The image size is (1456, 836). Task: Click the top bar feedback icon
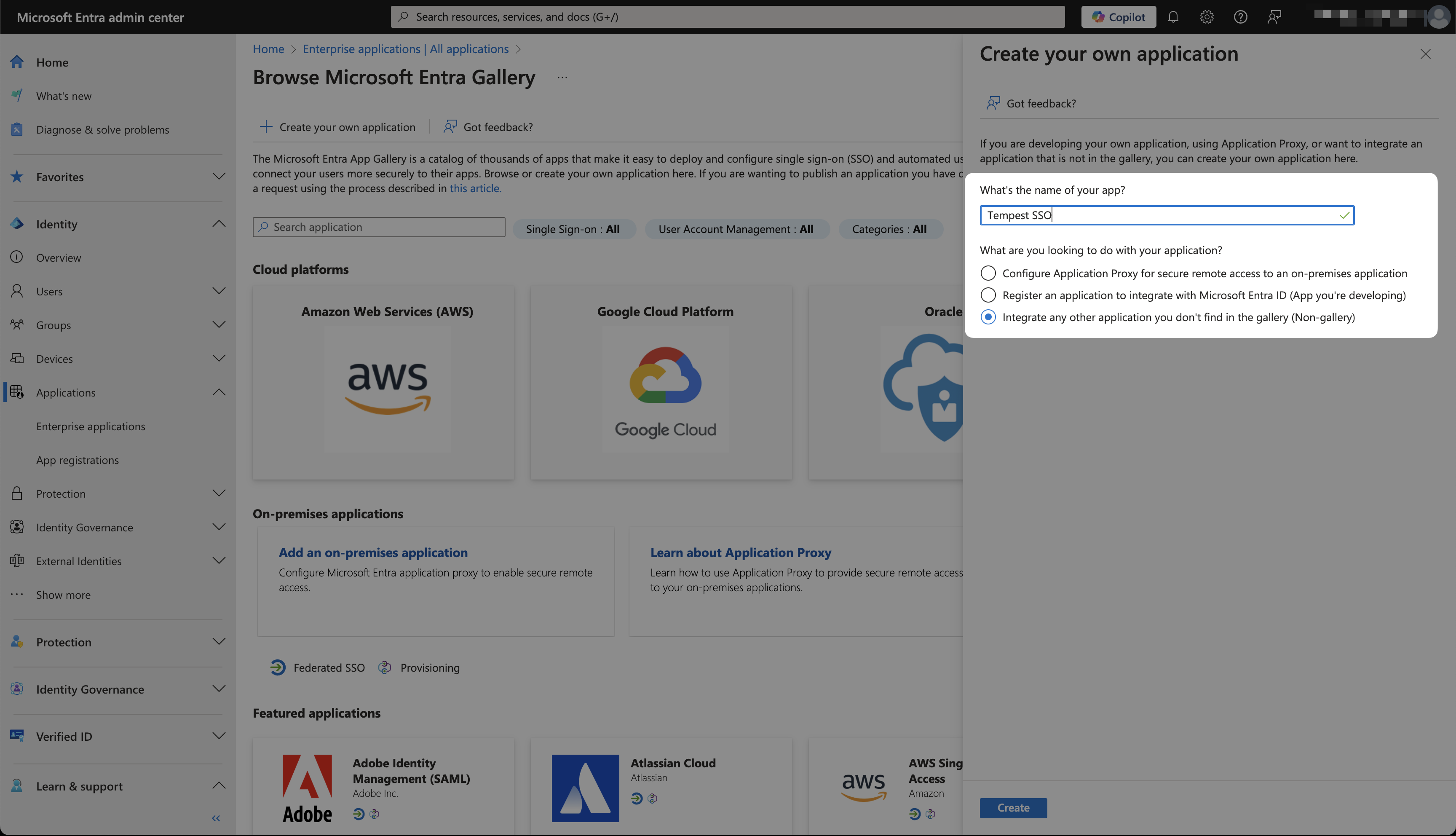(1274, 17)
